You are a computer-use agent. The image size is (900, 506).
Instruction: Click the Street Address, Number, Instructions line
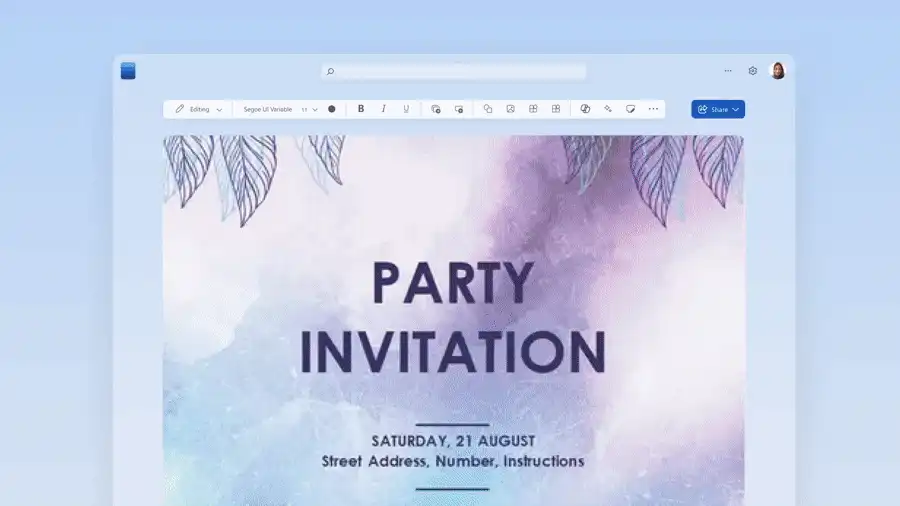pyautogui.click(x=453, y=461)
